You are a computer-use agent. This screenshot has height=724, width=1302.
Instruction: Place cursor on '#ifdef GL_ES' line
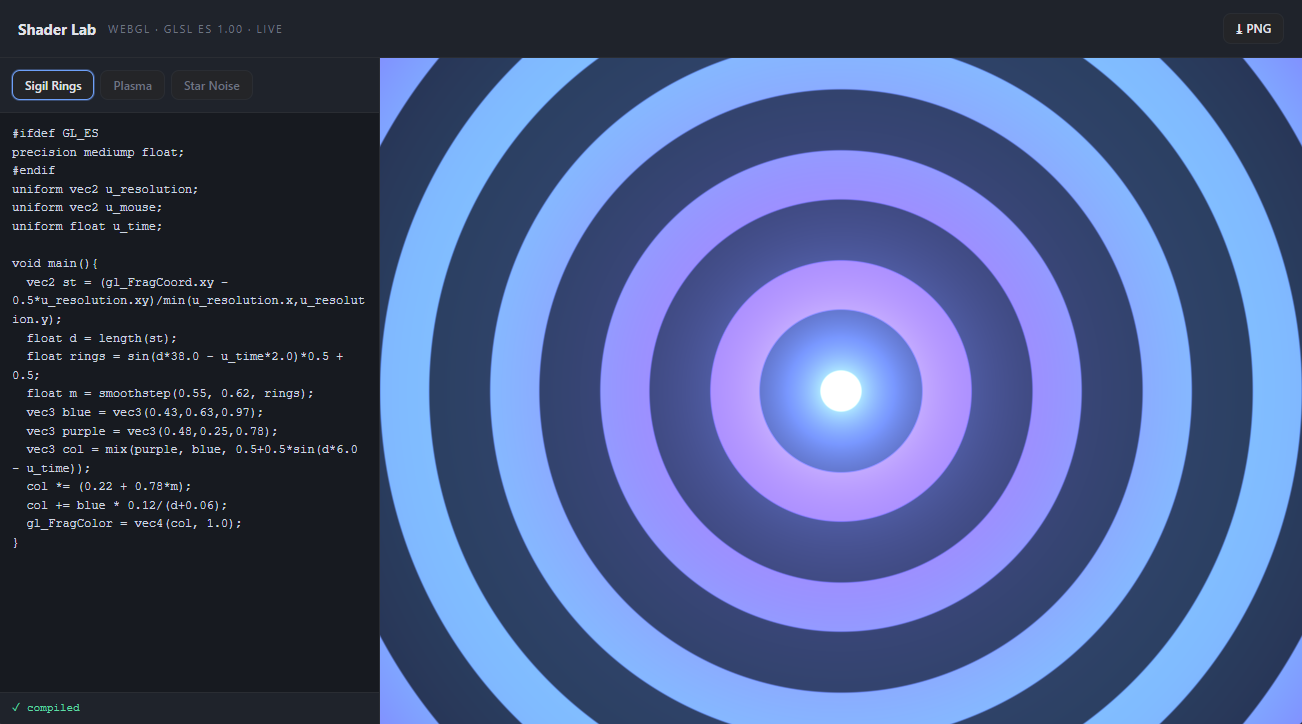[55, 133]
